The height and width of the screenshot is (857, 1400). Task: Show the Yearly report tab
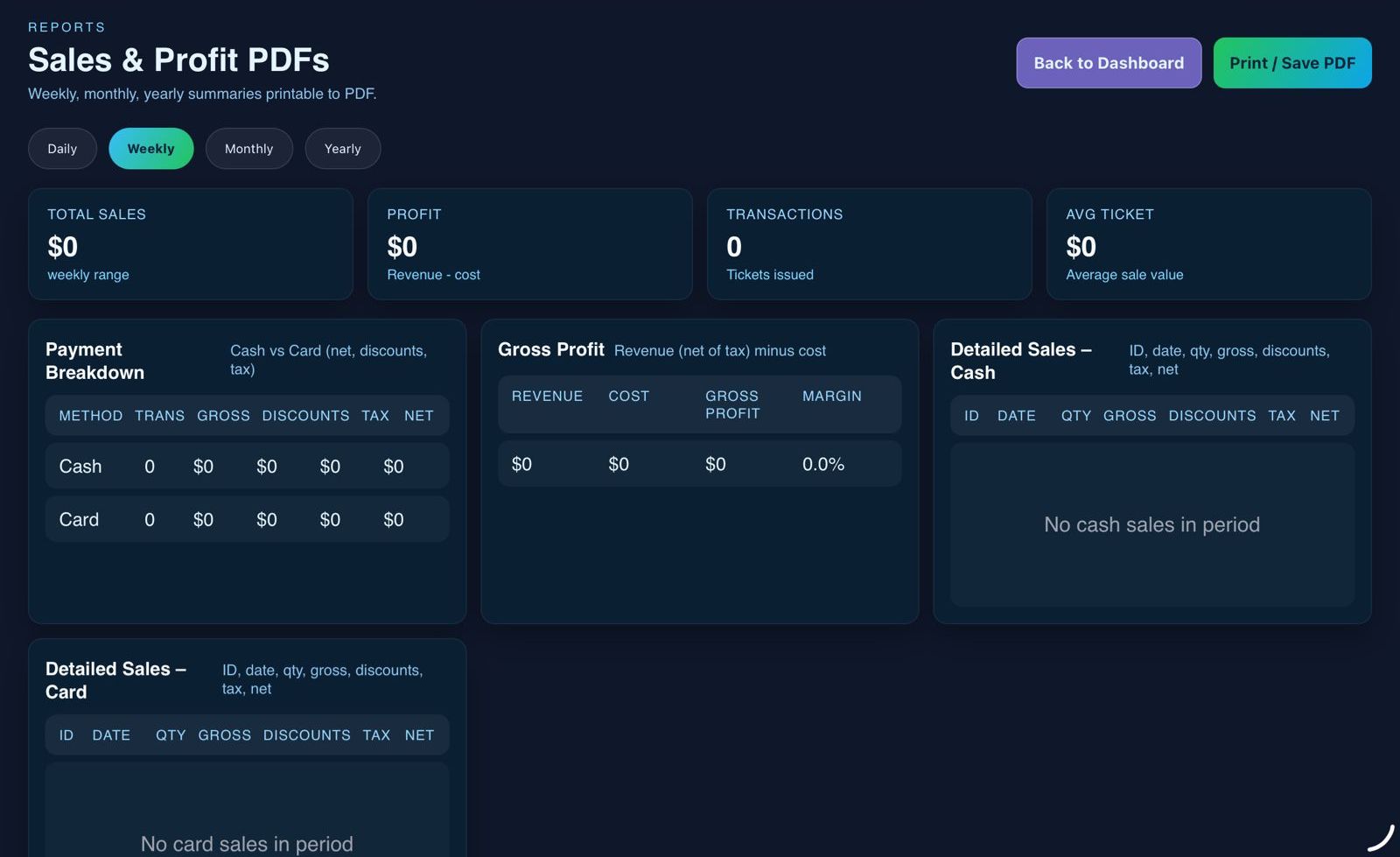coord(343,149)
